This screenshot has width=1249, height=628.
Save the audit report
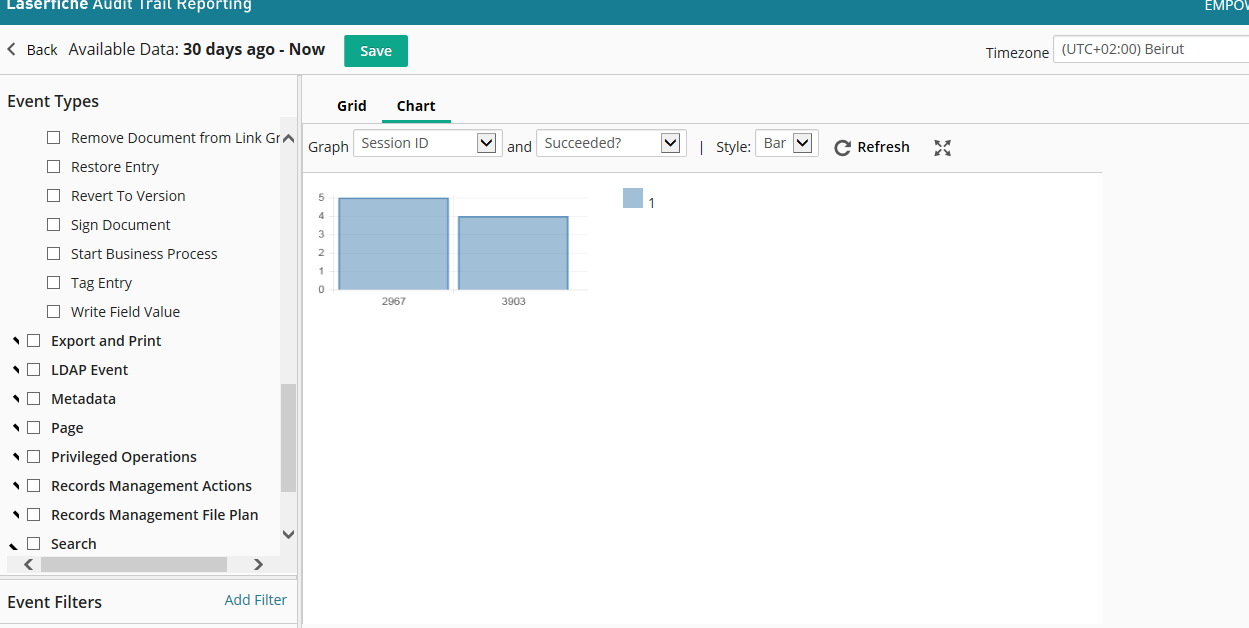(376, 51)
